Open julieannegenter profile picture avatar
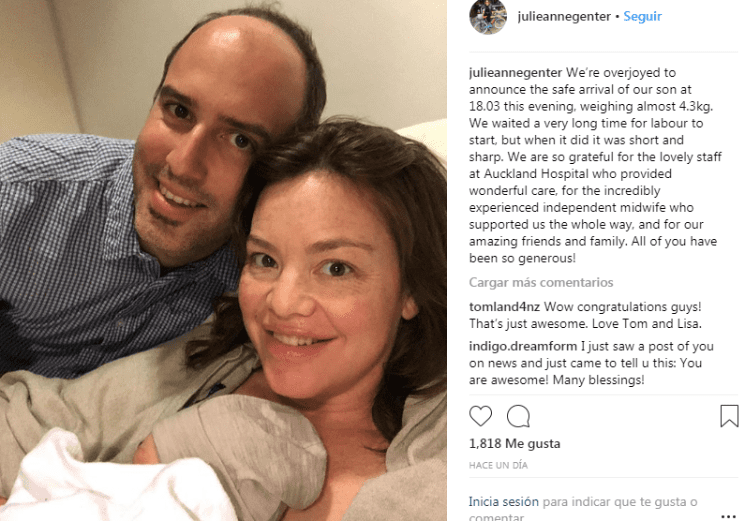 (488, 17)
